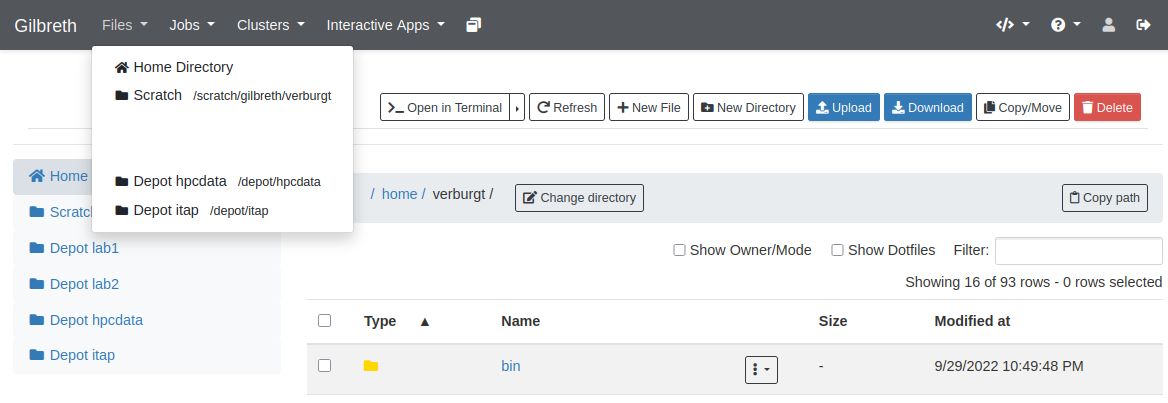The image size is (1168, 403).
Task: Open the help question-mark menu
Action: click(1065, 25)
